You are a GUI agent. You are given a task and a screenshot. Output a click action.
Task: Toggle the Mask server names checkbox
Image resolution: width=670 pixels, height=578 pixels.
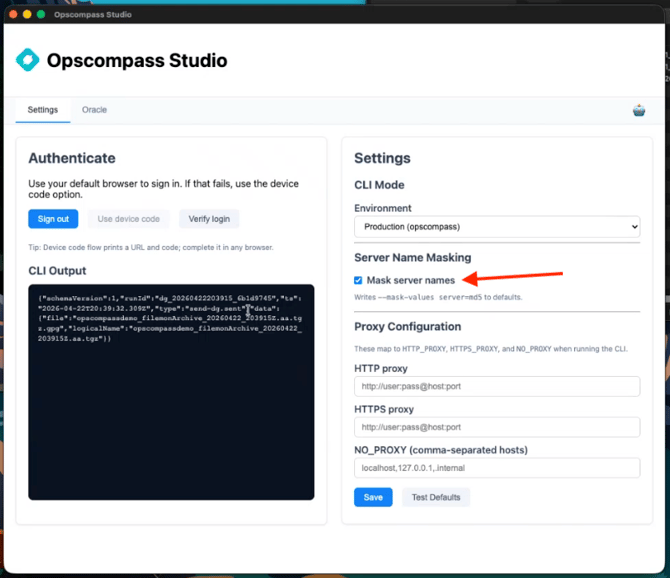point(359,280)
